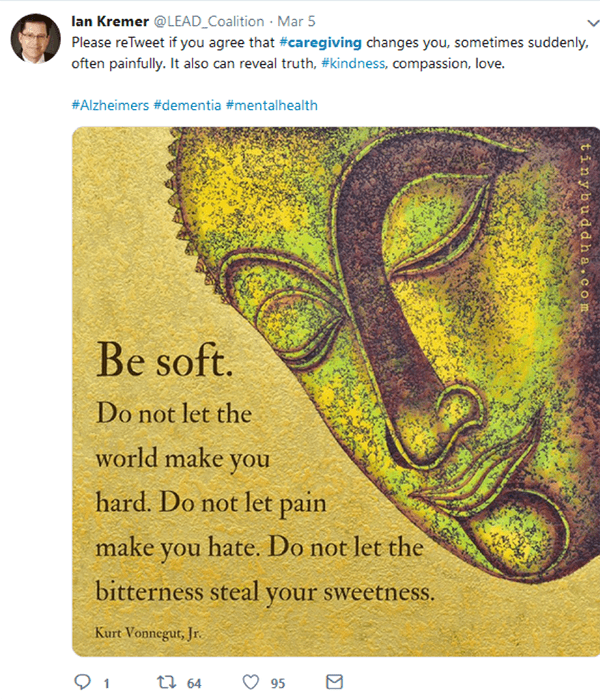The width and height of the screenshot is (600, 699).
Task: Click the reply speech bubble icon
Action: (82, 682)
